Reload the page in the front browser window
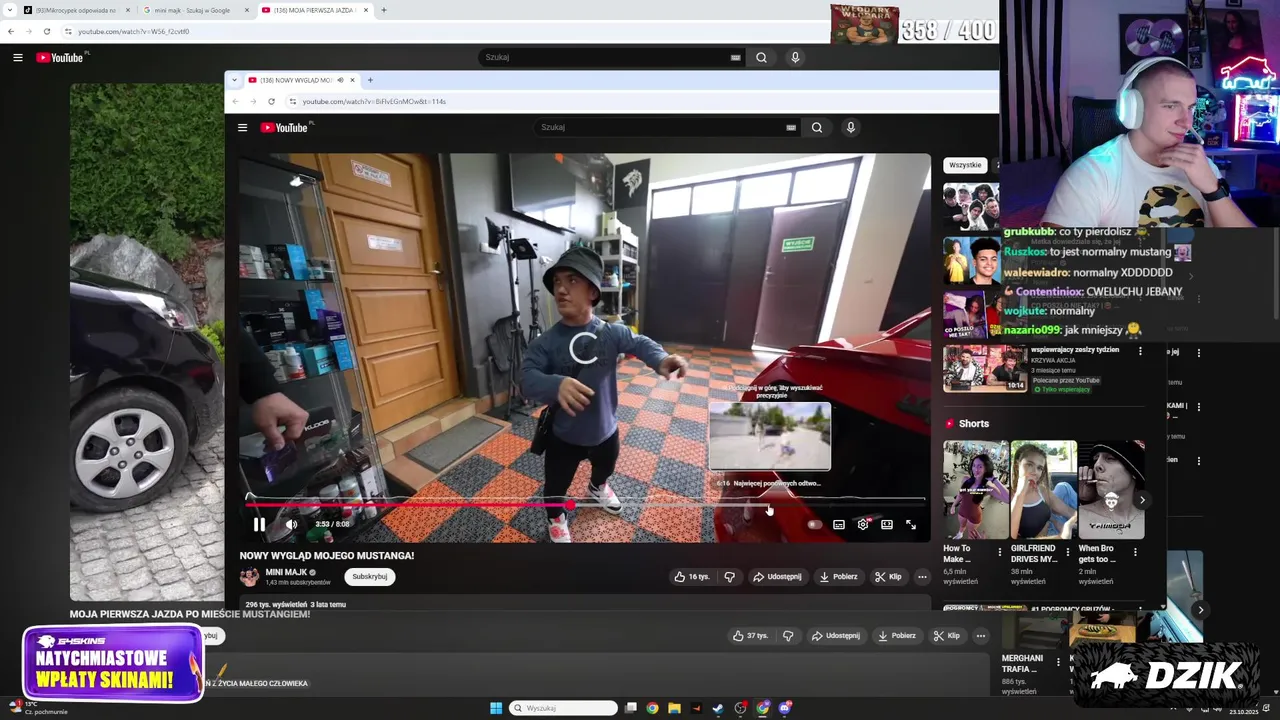1280x720 pixels. (x=271, y=101)
